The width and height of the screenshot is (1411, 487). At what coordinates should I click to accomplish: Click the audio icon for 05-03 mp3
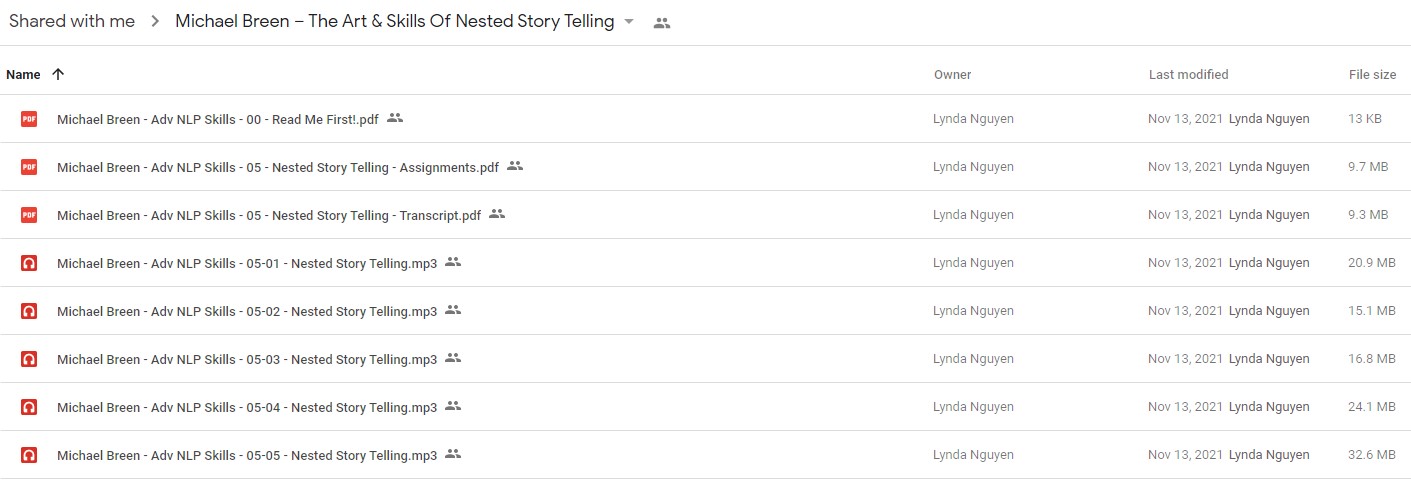click(29, 359)
